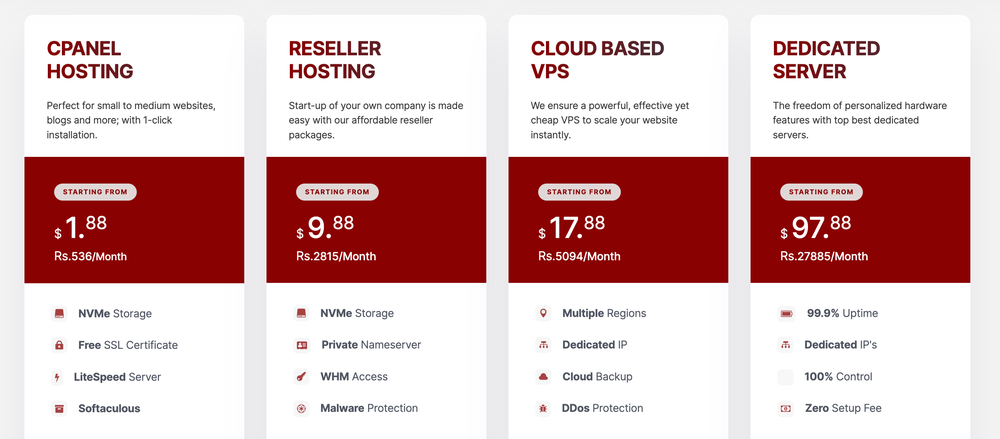
Task: Click the lock icon beside Free SSL Certificate
Action: click(60, 345)
